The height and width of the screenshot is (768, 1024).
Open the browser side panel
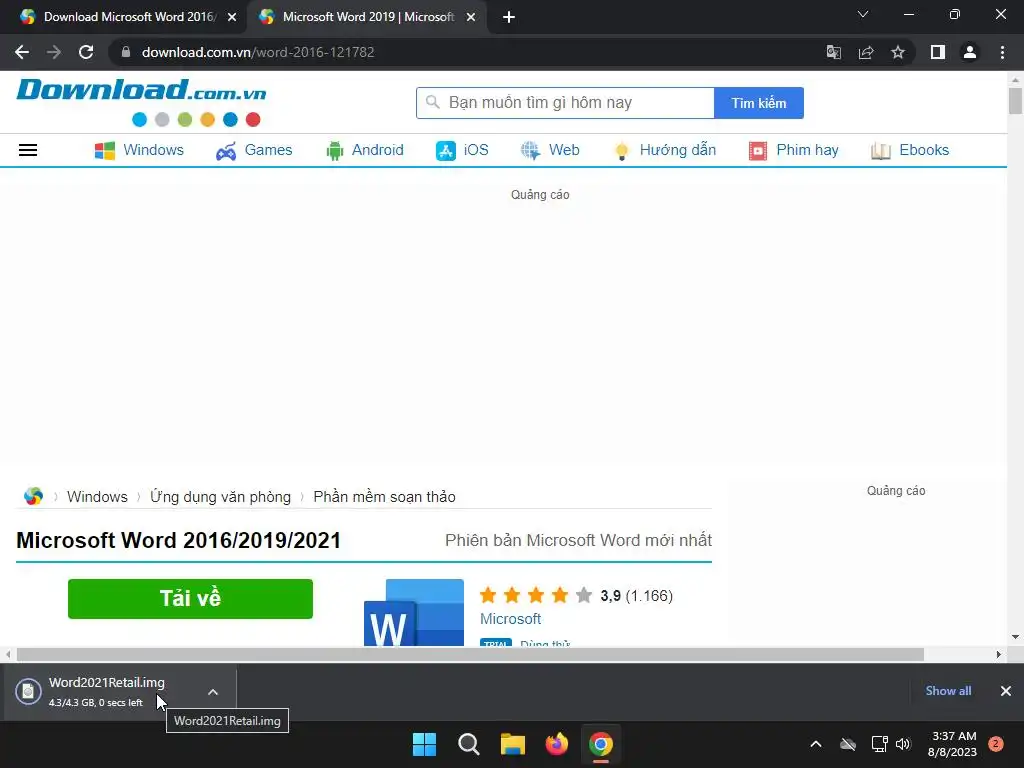(938, 52)
